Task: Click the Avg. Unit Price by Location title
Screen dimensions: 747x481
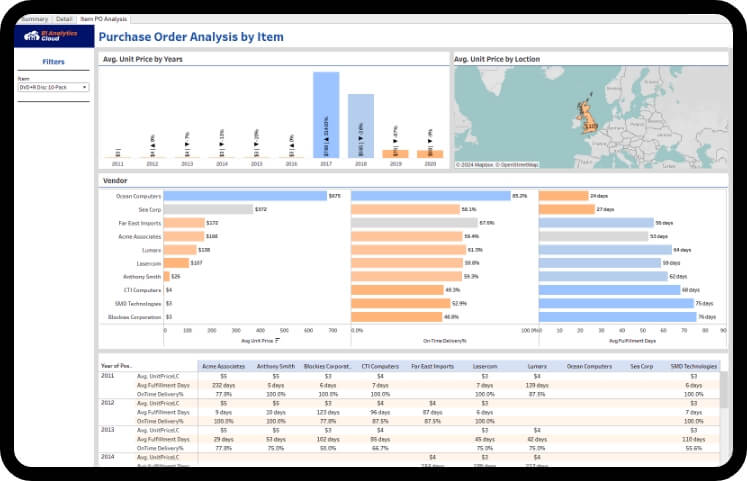Action: (497, 59)
